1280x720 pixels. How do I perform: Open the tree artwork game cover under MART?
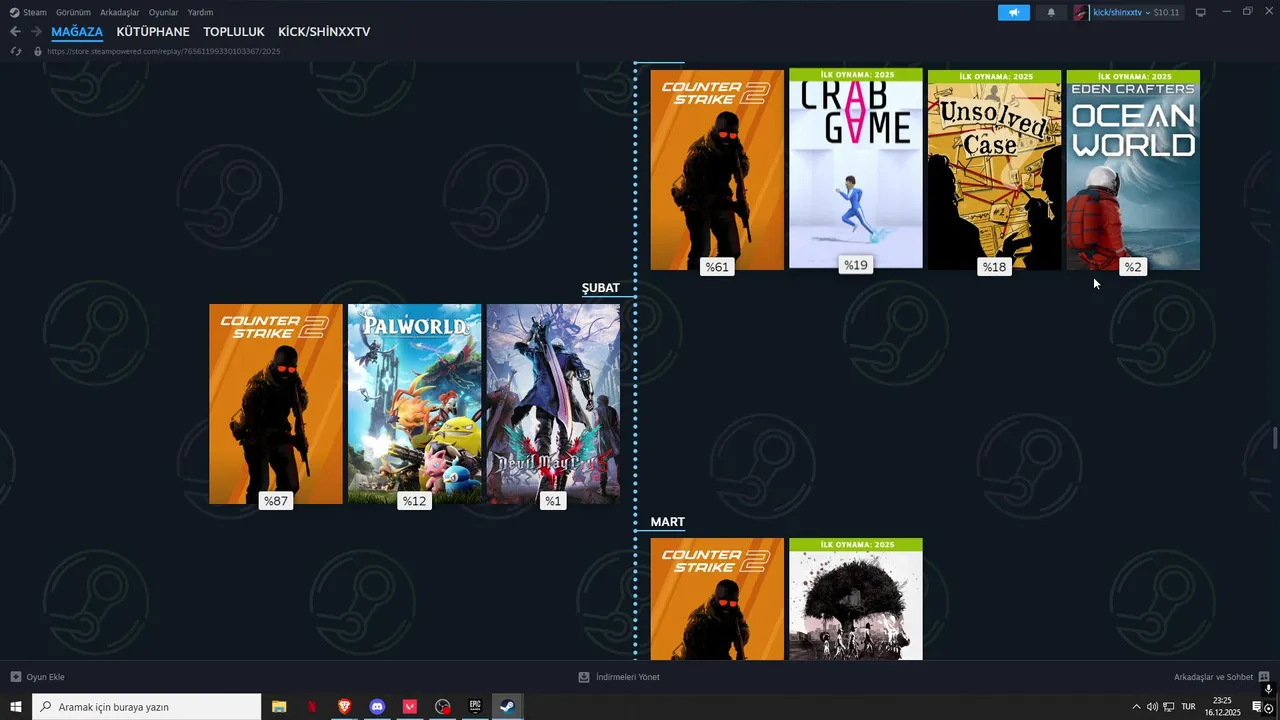tap(856, 599)
